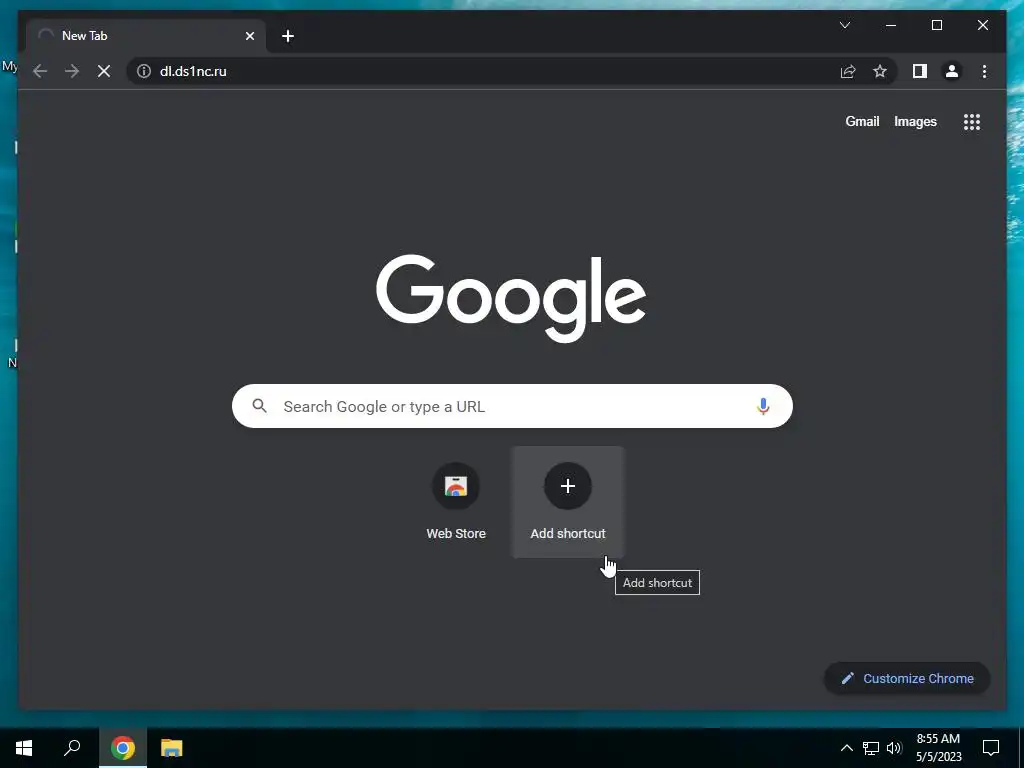Open the Web Store shortcut
The image size is (1024, 768).
[456, 502]
